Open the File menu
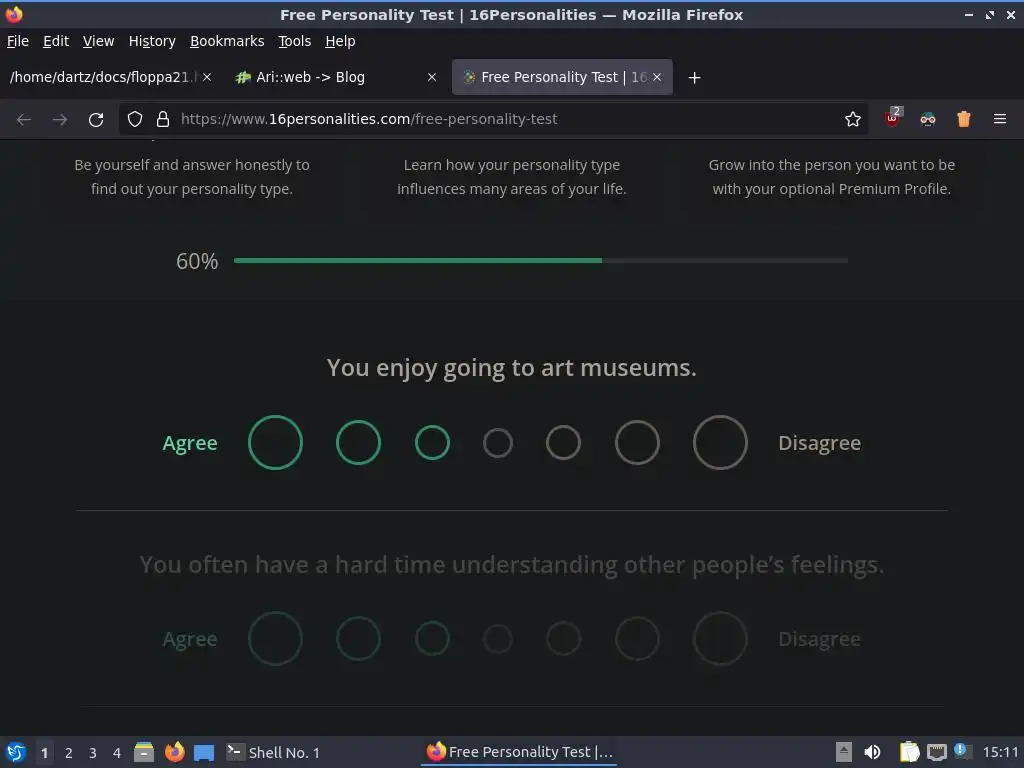This screenshot has height=768, width=1024. (18, 41)
